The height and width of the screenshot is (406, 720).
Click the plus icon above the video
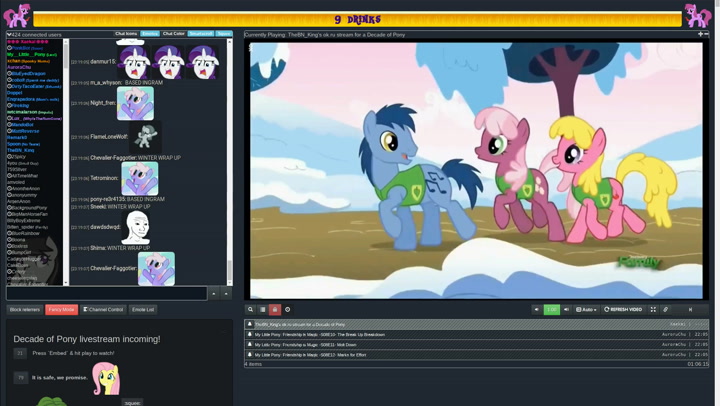tap(700, 34)
